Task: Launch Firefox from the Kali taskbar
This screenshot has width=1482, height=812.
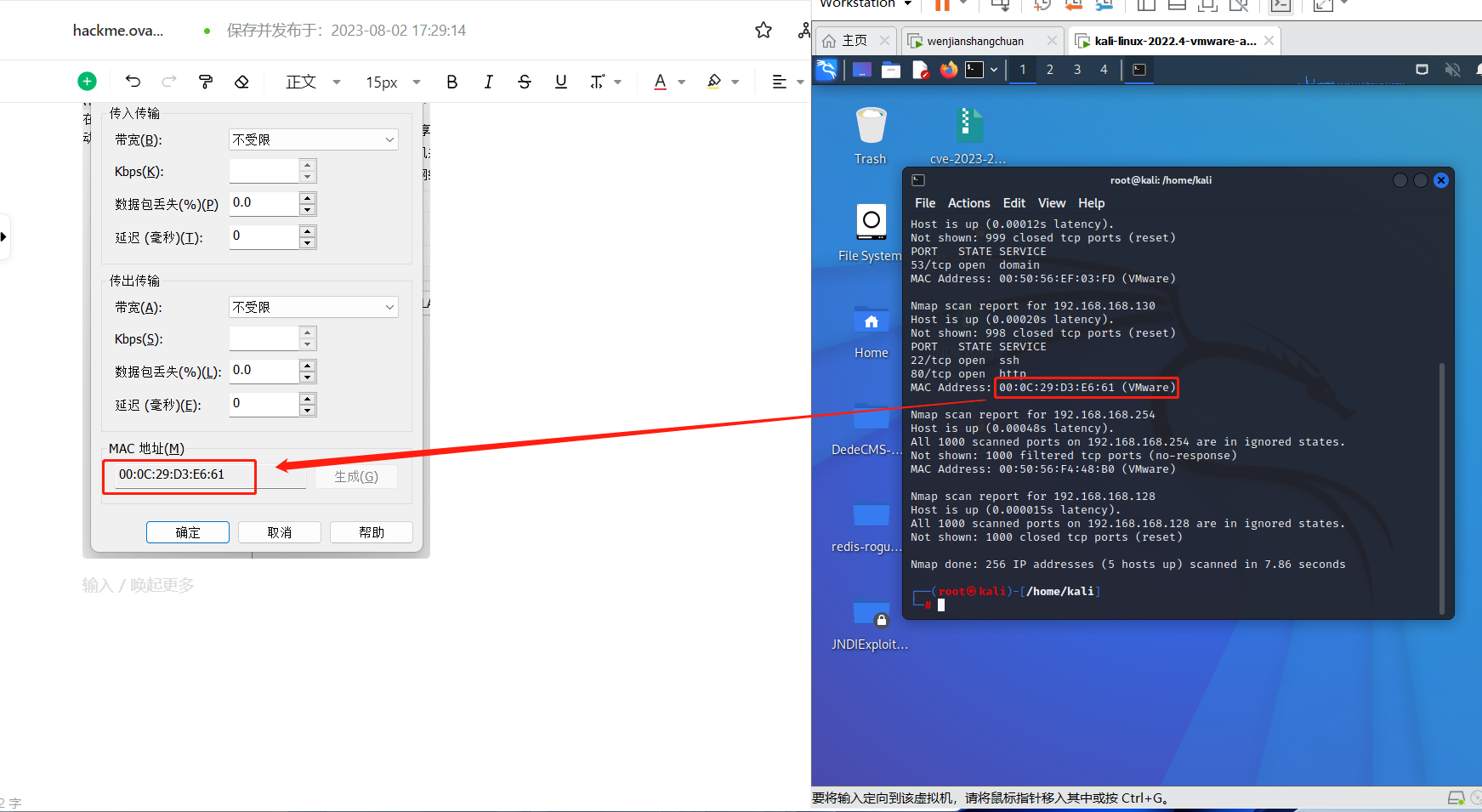Action: pos(950,70)
